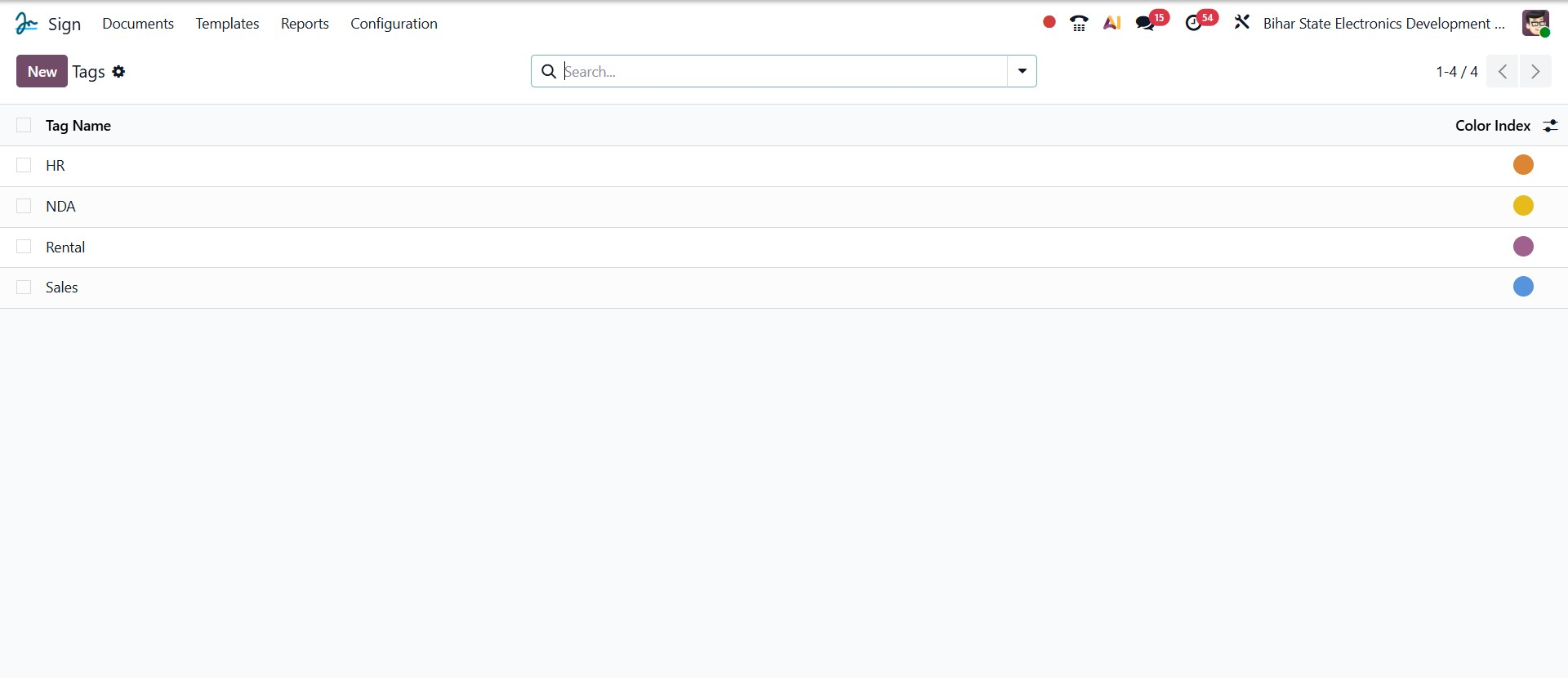Create a New tag
1568x678 pixels.
42,71
